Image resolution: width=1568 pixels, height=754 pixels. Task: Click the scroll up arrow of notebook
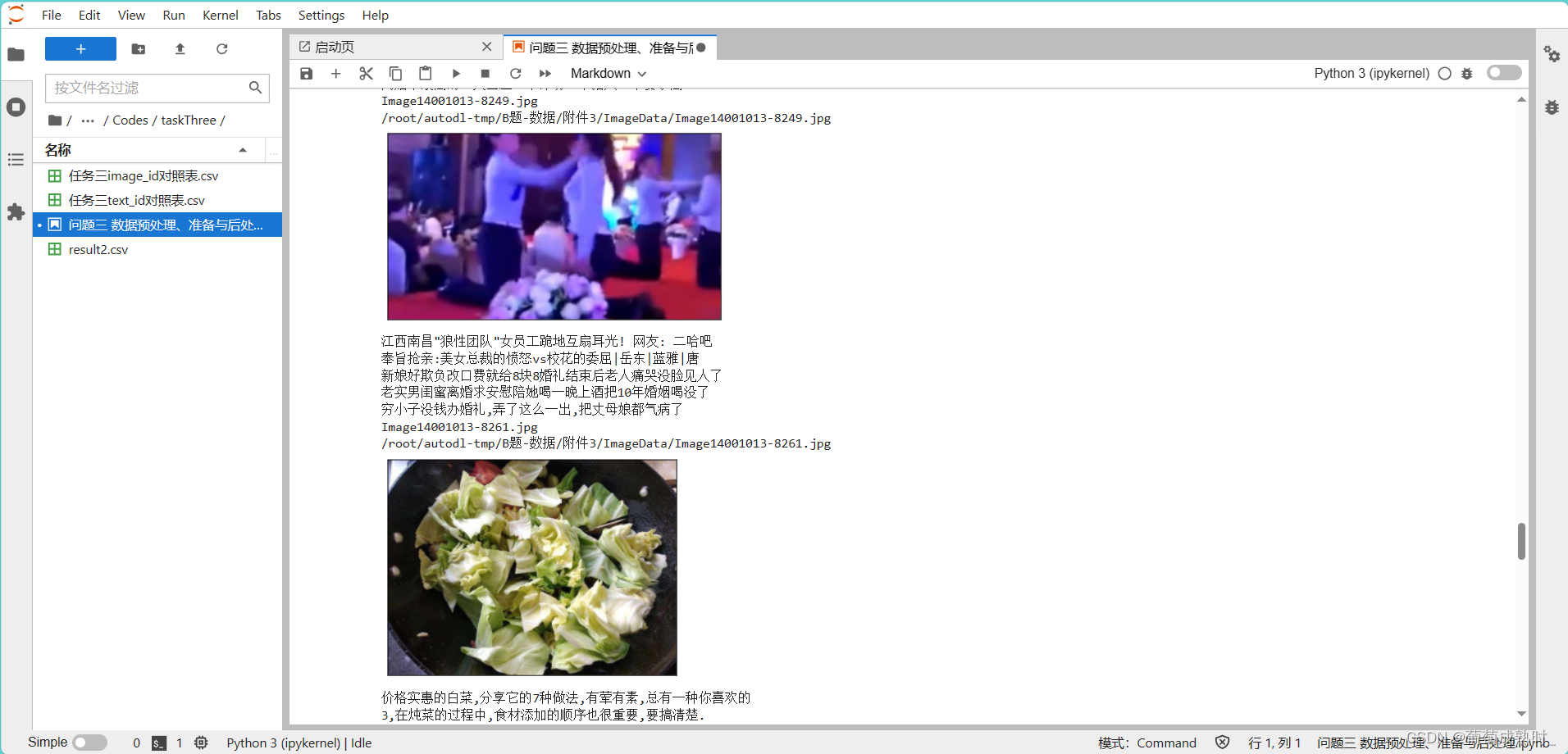(1521, 99)
